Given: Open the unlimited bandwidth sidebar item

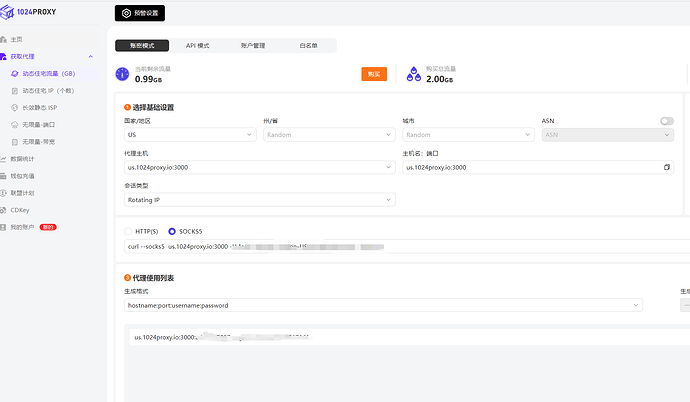Looking at the screenshot, I should (x=39, y=142).
